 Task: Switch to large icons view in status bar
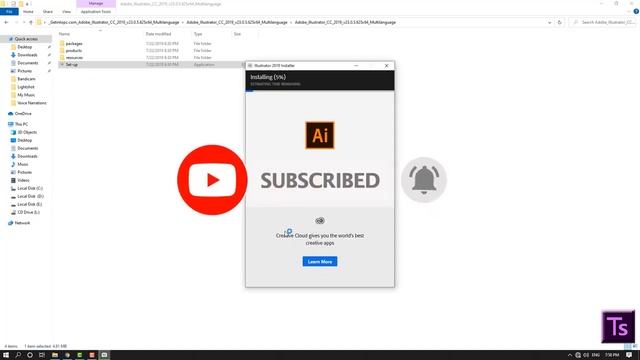point(635,346)
